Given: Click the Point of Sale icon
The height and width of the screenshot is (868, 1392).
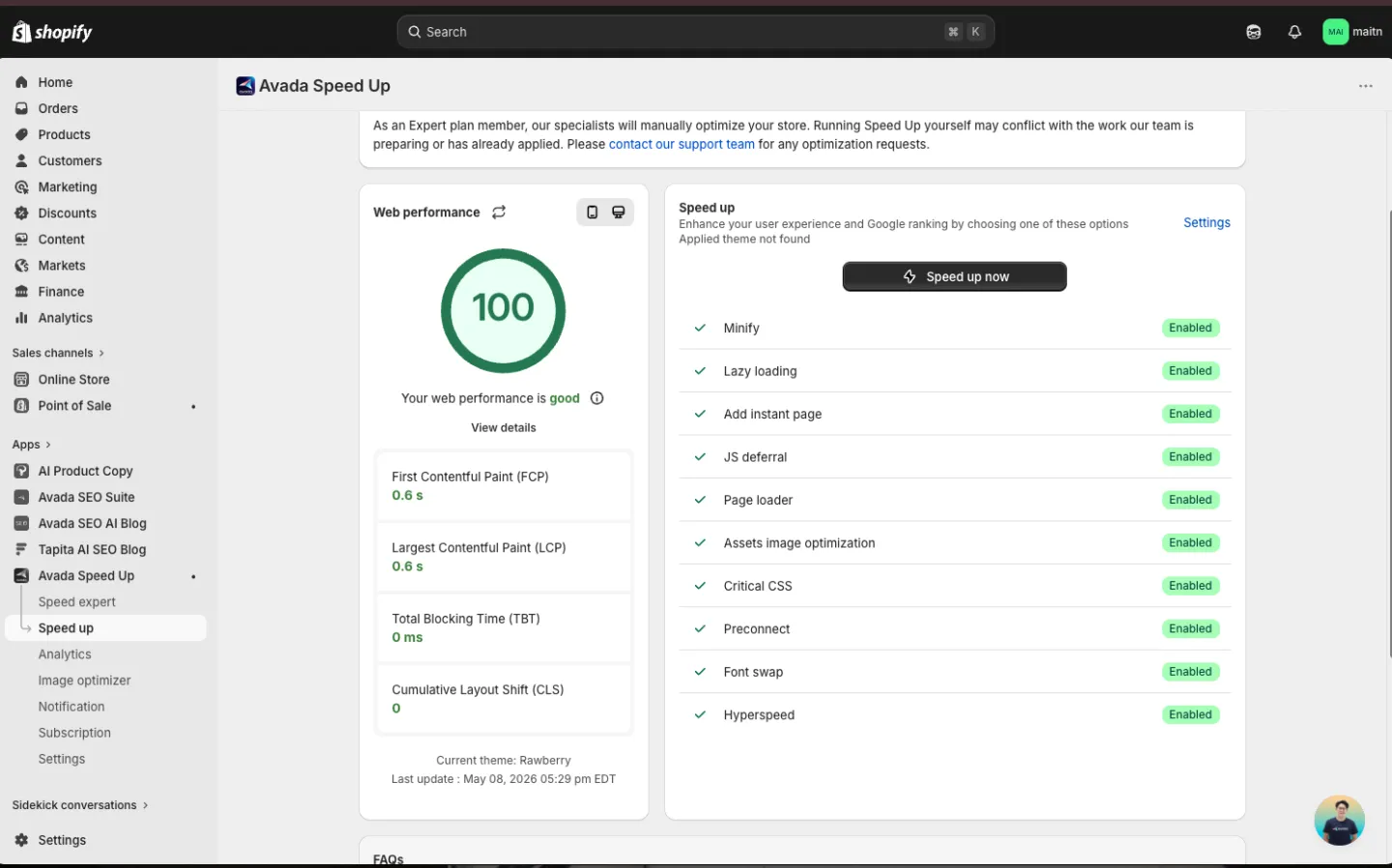Looking at the screenshot, I should coord(21,405).
